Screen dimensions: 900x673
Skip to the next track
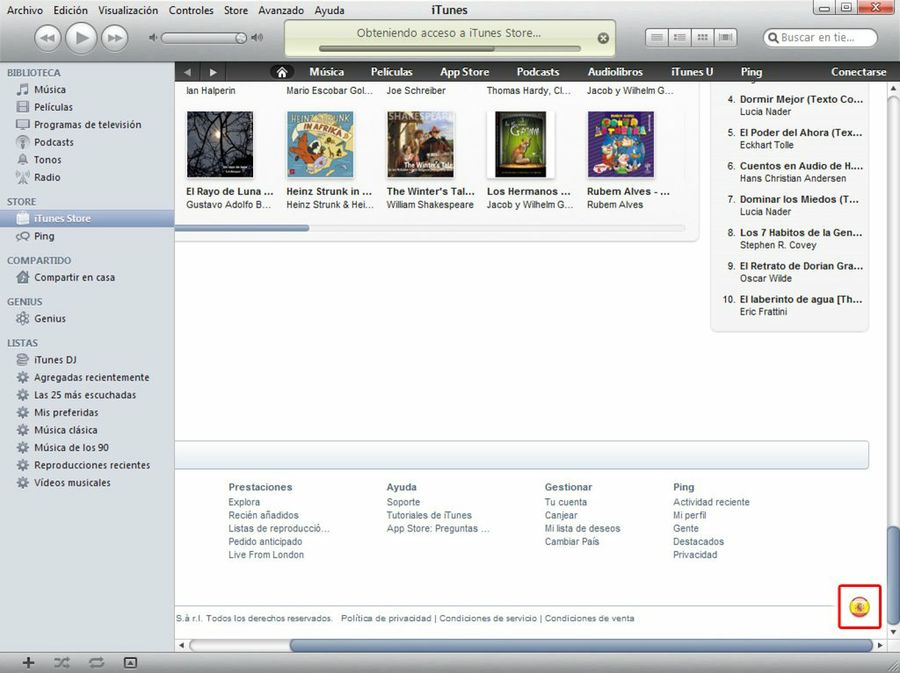point(115,38)
